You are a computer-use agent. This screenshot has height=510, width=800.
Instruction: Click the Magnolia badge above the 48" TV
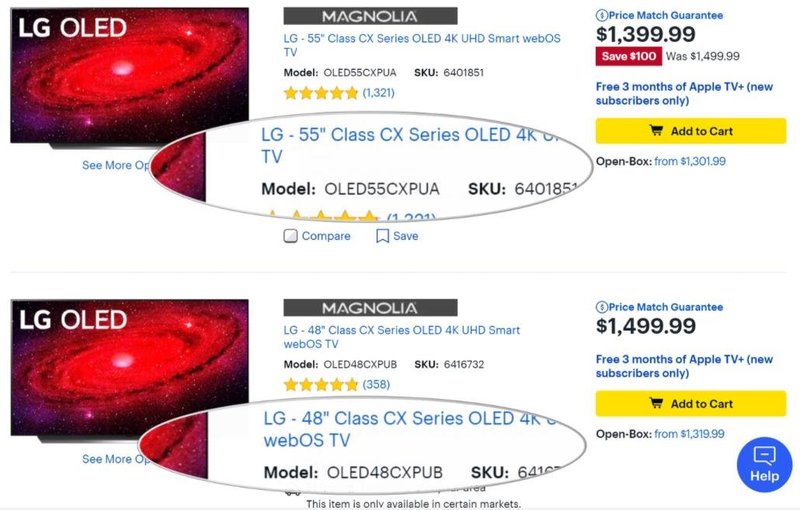point(370,308)
